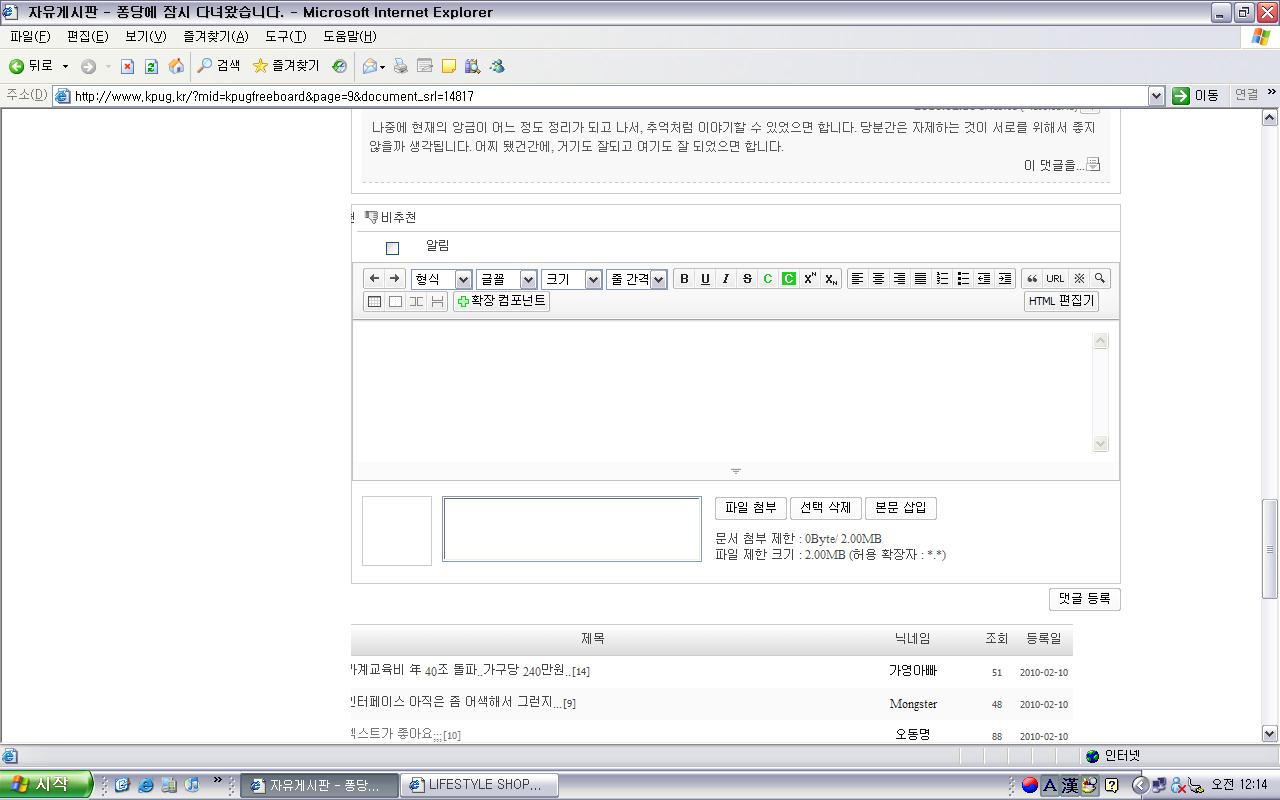The height and width of the screenshot is (800, 1280).
Task: Insert a numbered list in the editor
Action: coord(942,279)
